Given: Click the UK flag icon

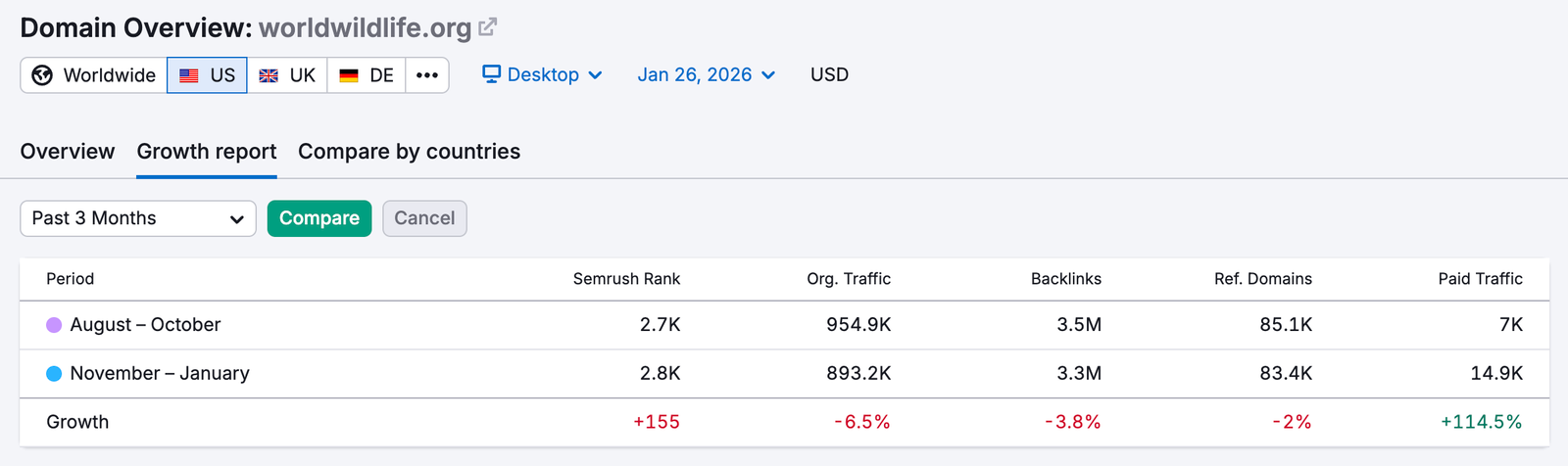Looking at the screenshot, I should tap(269, 75).
